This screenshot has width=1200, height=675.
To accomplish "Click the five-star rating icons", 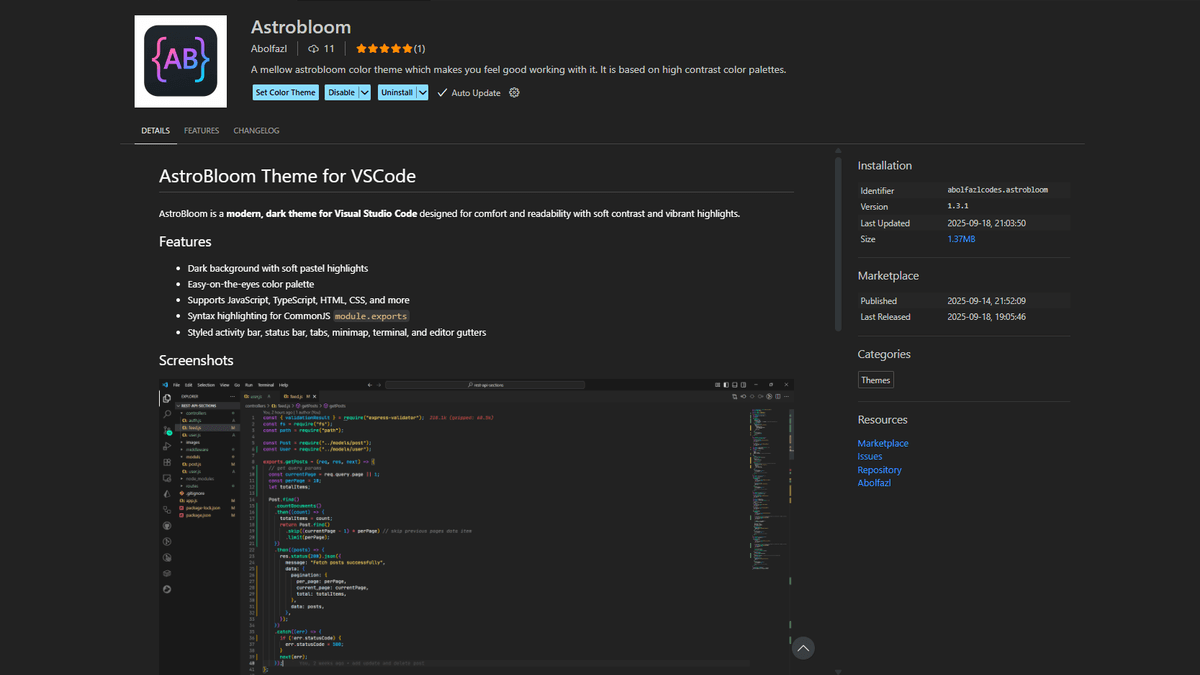I will tap(384, 48).
